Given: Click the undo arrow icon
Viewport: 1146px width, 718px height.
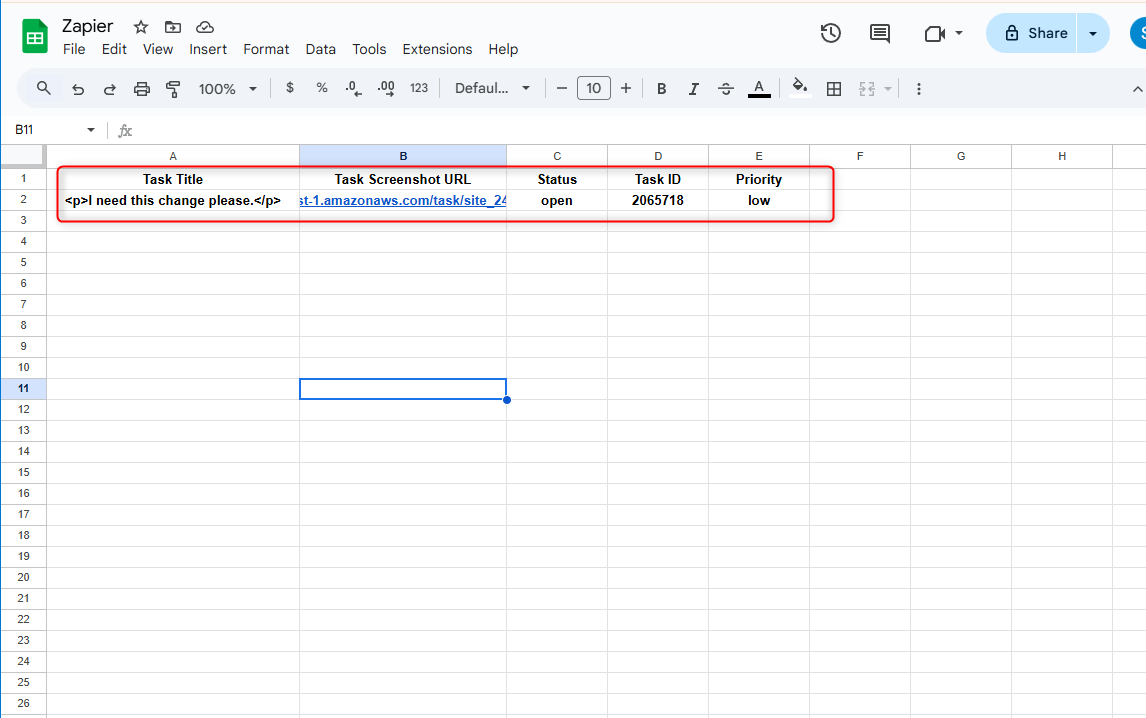Looking at the screenshot, I should point(78,89).
